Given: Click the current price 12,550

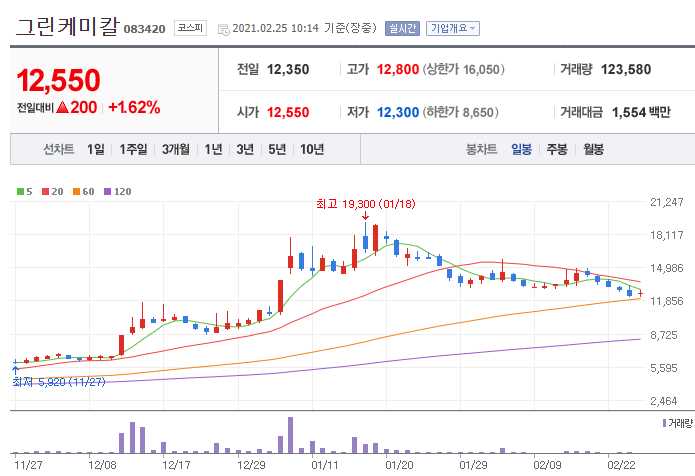Looking at the screenshot, I should click(x=59, y=80).
